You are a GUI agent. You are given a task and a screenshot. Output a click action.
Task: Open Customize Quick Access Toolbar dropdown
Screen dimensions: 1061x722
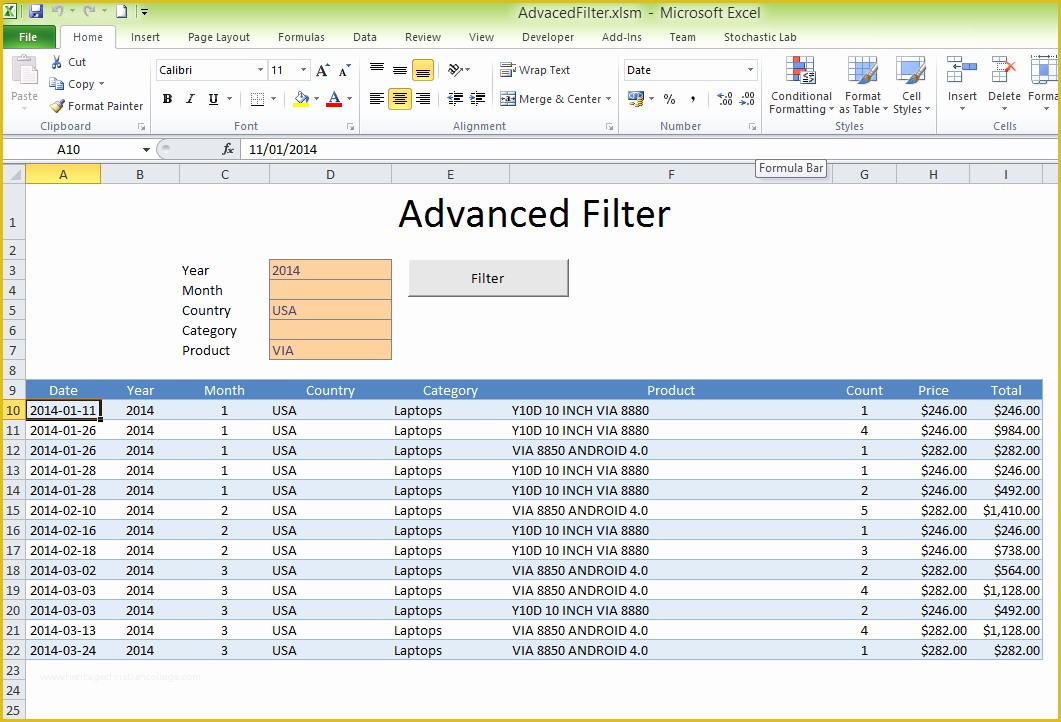tap(145, 12)
